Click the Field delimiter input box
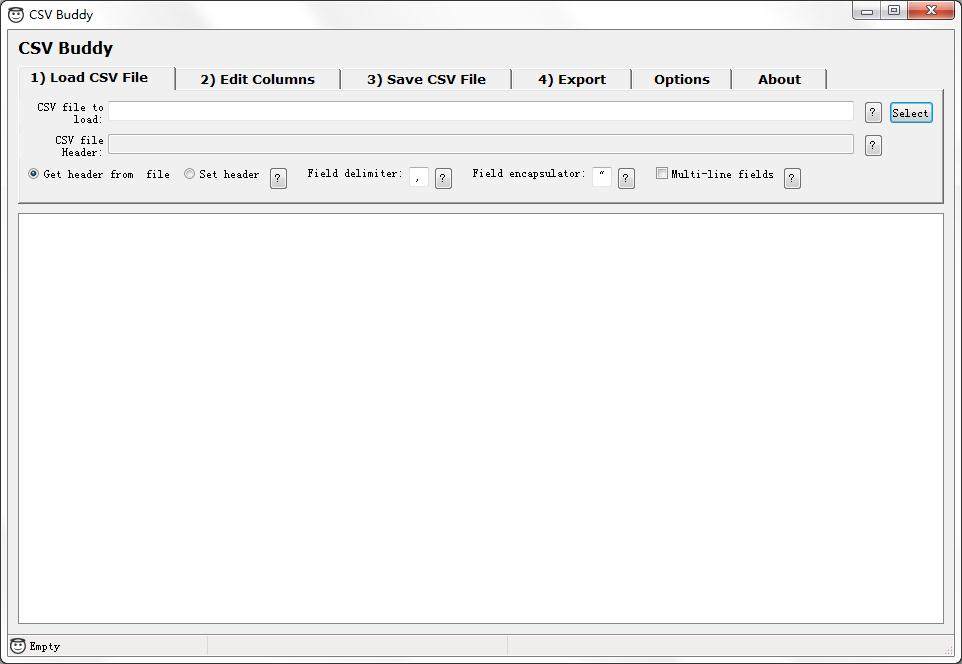This screenshot has width=962, height=664. click(x=418, y=177)
